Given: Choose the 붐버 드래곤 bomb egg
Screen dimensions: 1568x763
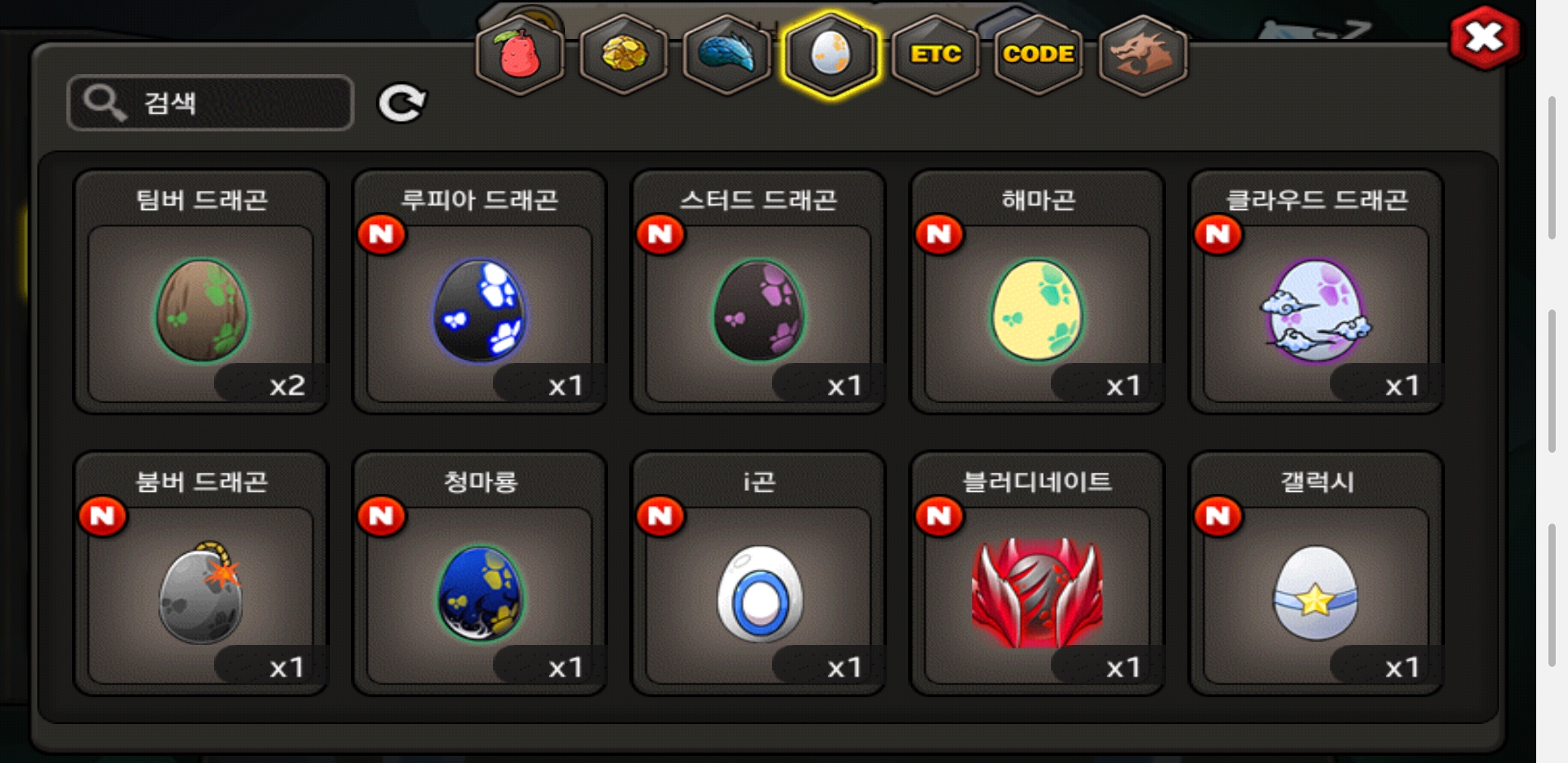Looking at the screenshot, I should pyautogui.click(x=201, y=574).
